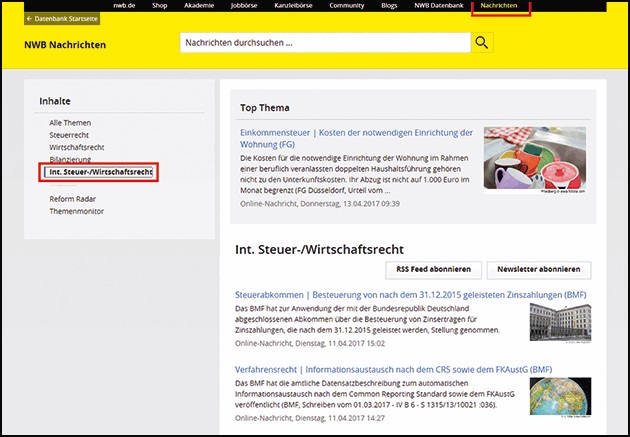Click the Shop link in top bar
Screen dimensions: 630x437
point(159,6)
